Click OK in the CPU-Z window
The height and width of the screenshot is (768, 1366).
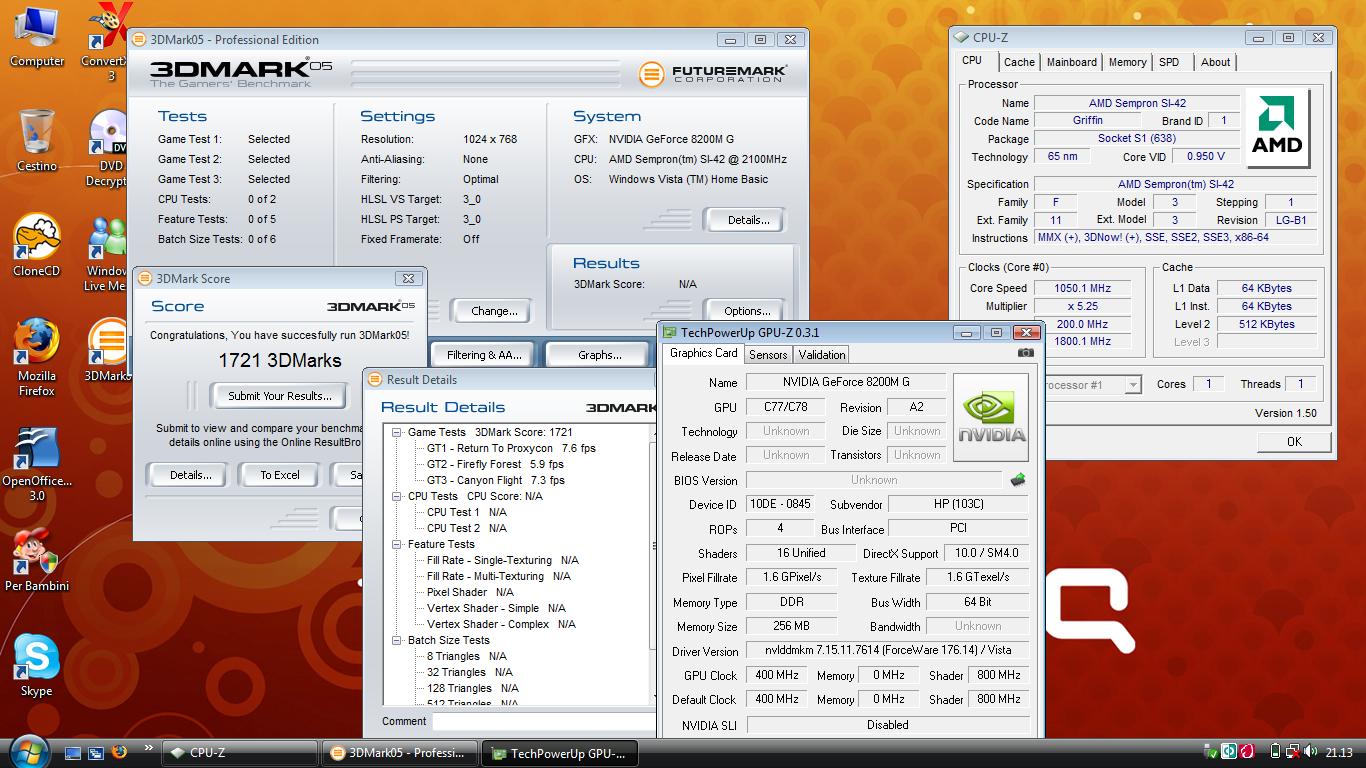(x=1294, y=441)
